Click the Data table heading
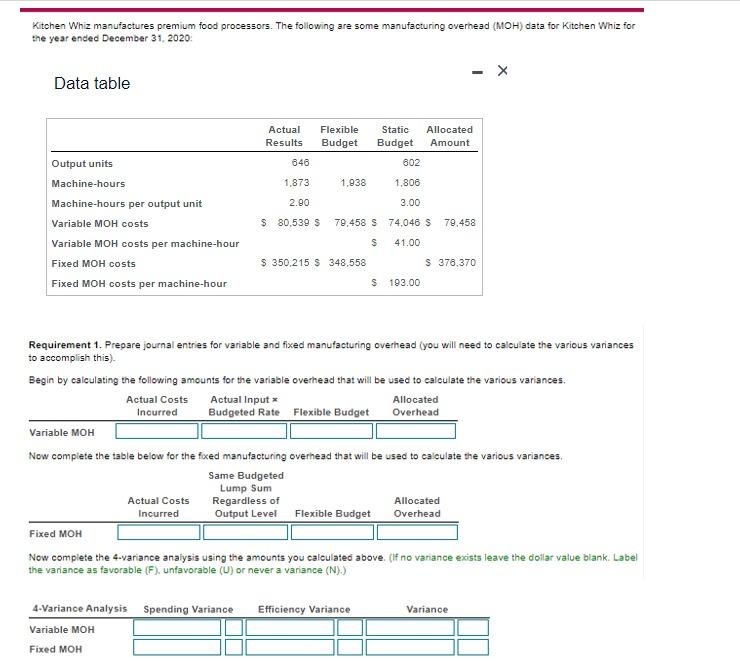This screenshot has height=662, width=740. 92,84
